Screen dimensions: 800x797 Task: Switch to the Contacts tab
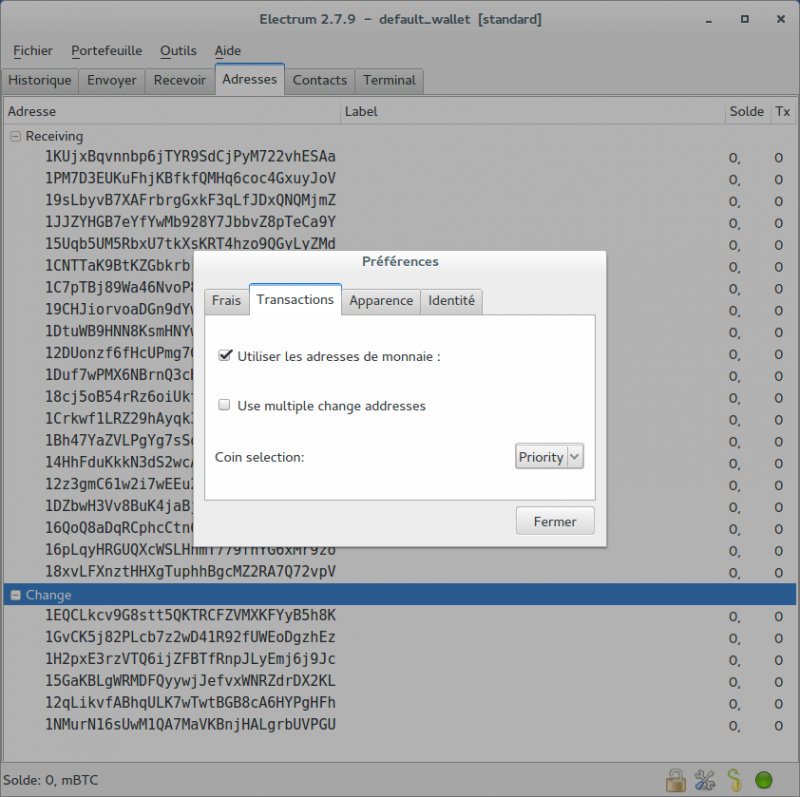tap(319, 80)
